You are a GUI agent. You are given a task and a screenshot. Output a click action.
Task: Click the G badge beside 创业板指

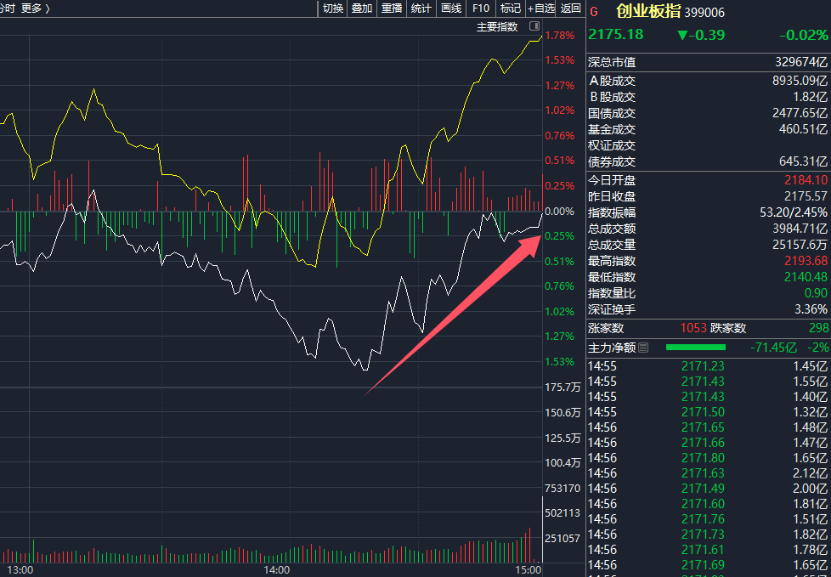tap(594, 12)
